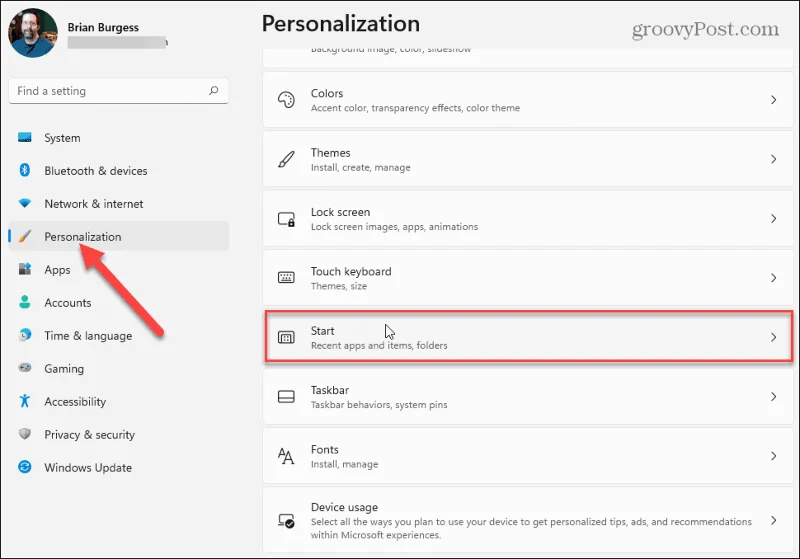The image size is (800, 559).
Task: Open Windows Update page
Action: click(118, 467)
